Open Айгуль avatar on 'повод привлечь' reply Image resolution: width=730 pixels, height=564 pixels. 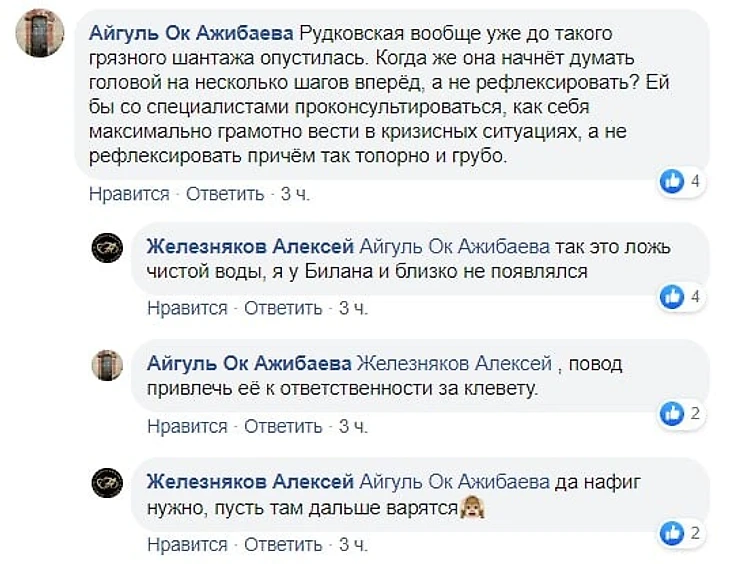point(107,365)
